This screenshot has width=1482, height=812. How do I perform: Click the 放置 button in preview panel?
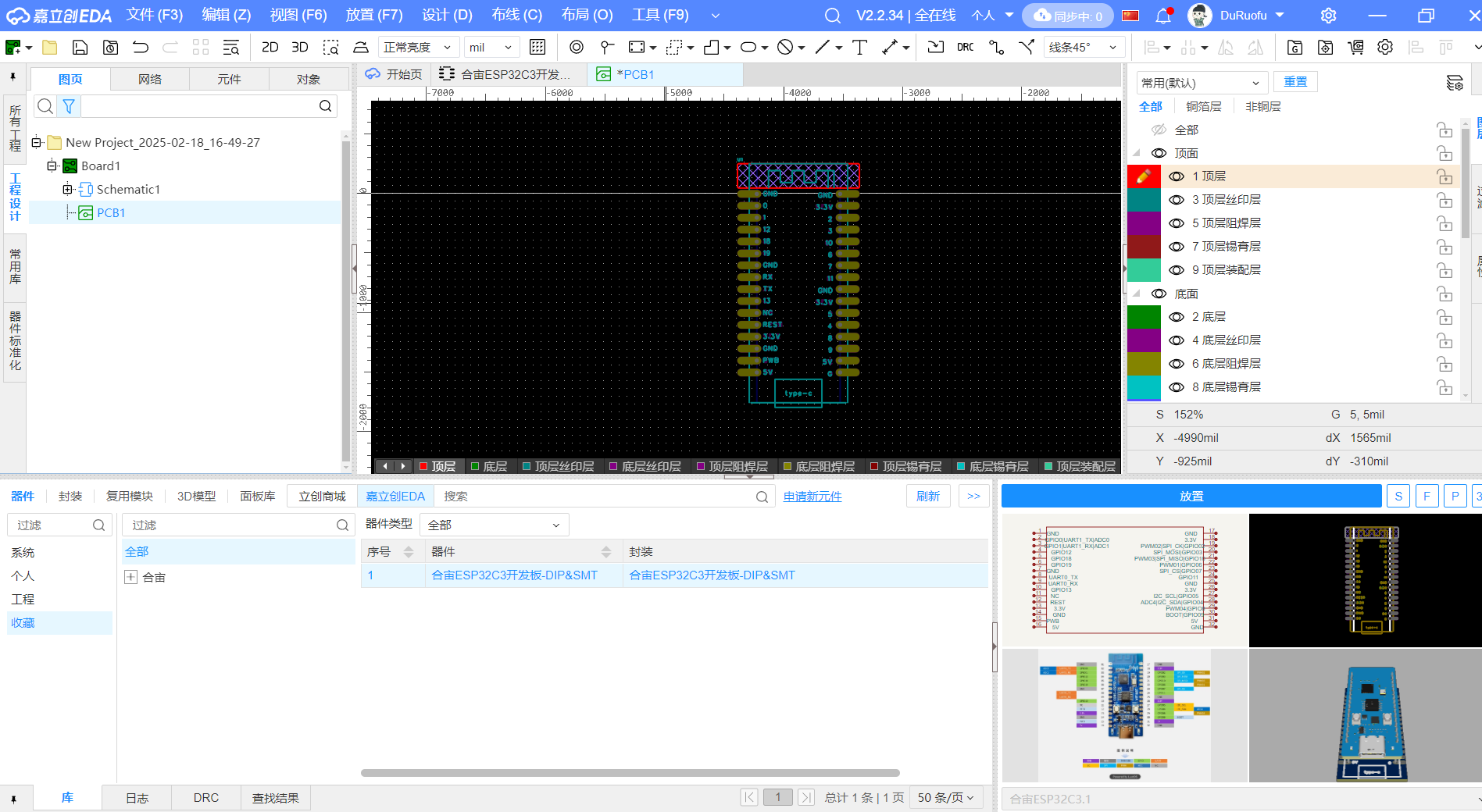click(x=1191, y=496)
